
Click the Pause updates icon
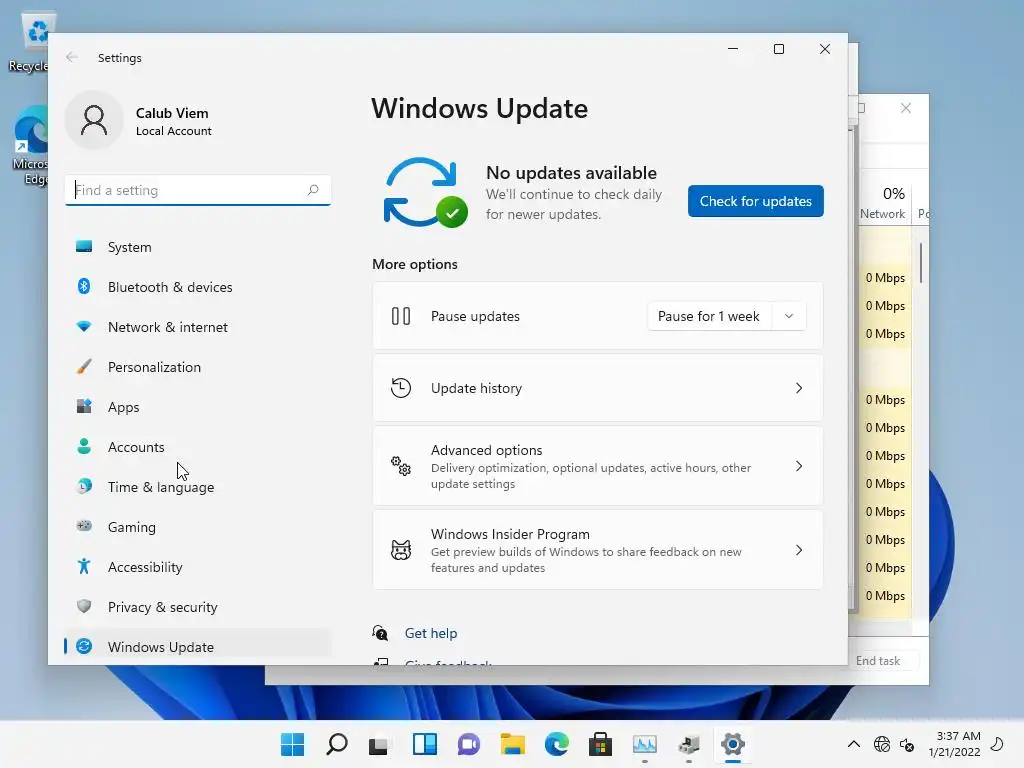click(x=401, y=316)
